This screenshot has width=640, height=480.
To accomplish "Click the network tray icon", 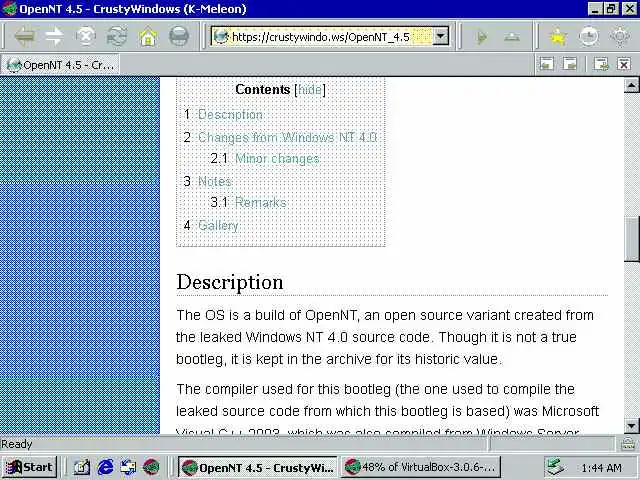I will point(556,467).
